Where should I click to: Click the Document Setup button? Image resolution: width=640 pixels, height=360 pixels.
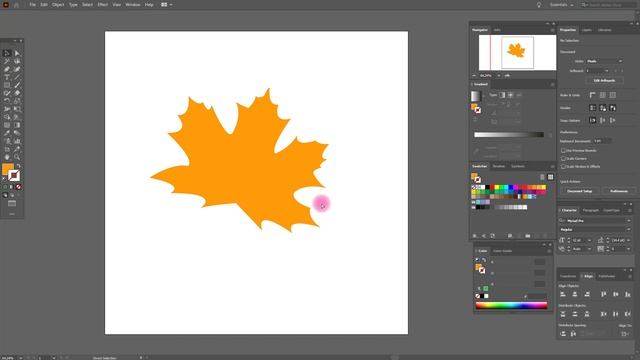[x=580, y=191]
